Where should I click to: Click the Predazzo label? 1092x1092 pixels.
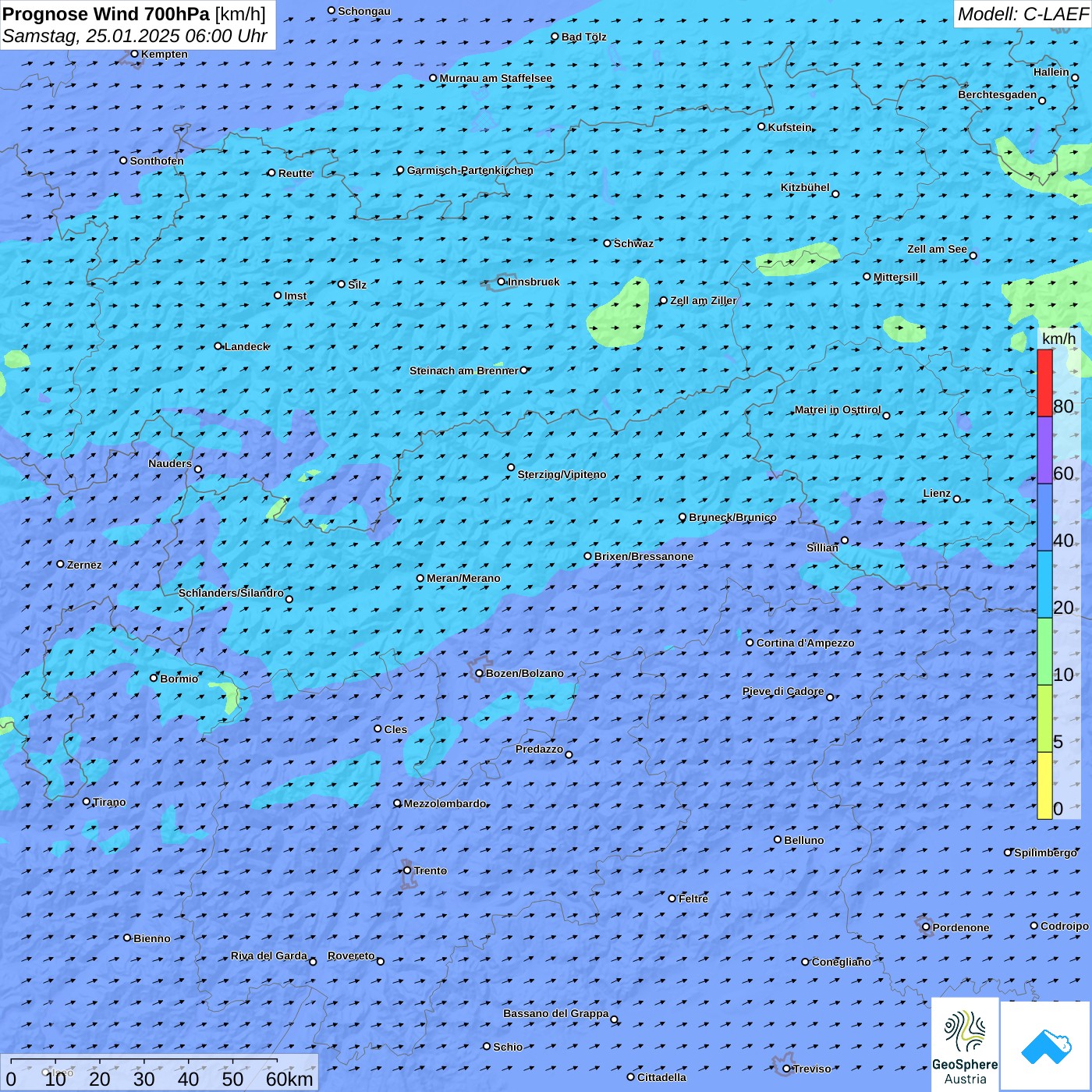[x=539, y=749]
